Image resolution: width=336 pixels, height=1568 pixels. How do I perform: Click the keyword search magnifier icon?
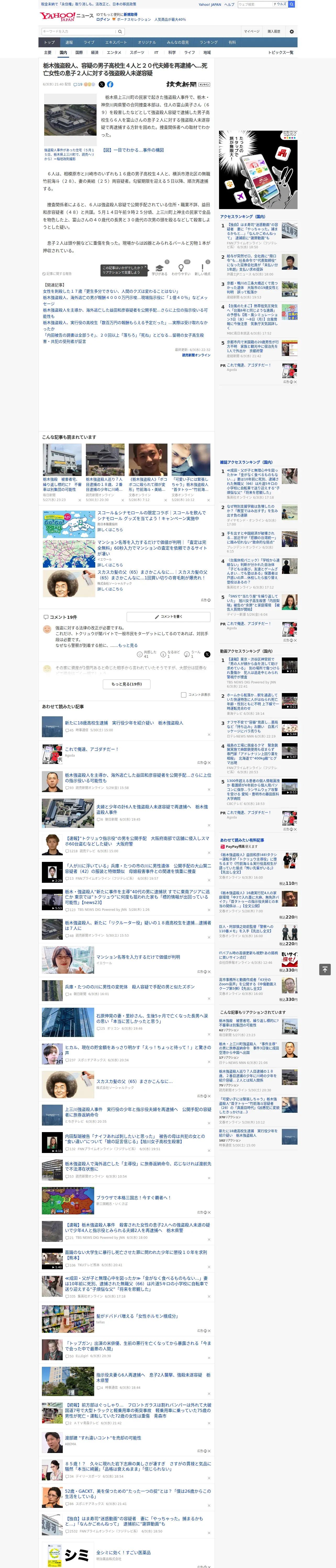120,32
